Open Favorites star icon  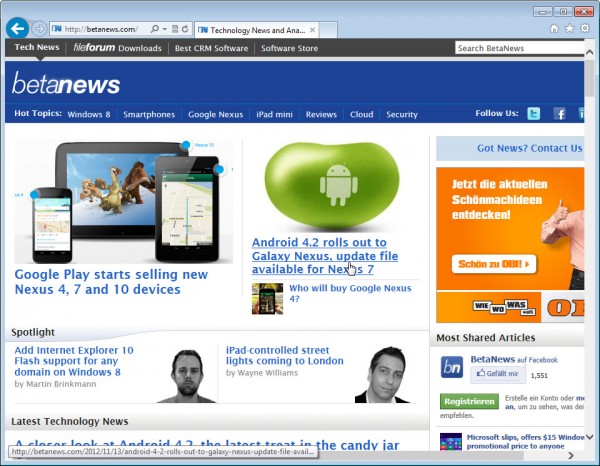tap(569, 28)
